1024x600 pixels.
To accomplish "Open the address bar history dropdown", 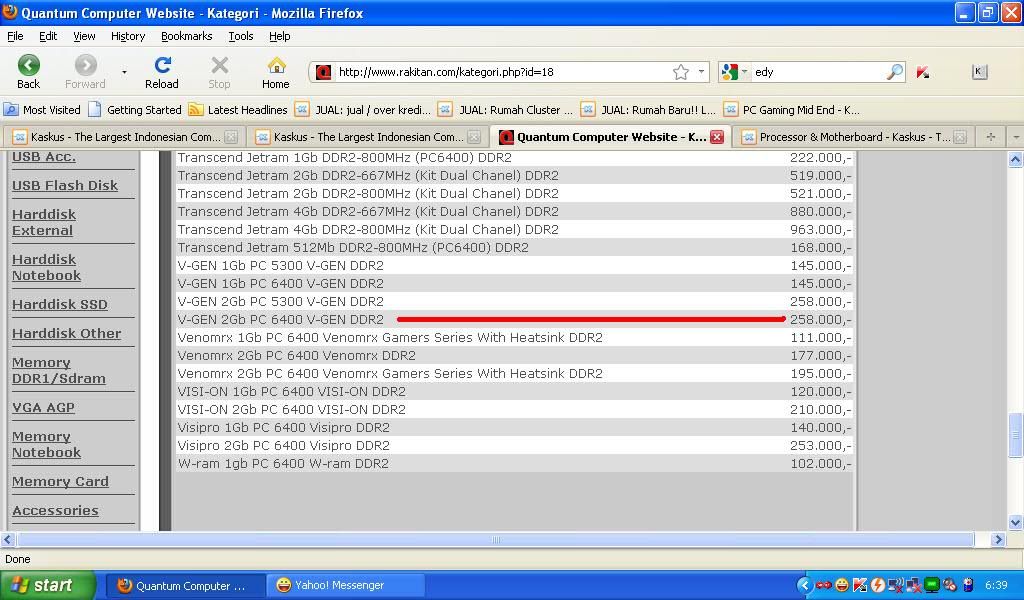I will pyautogui.click(x=701, y=72).
